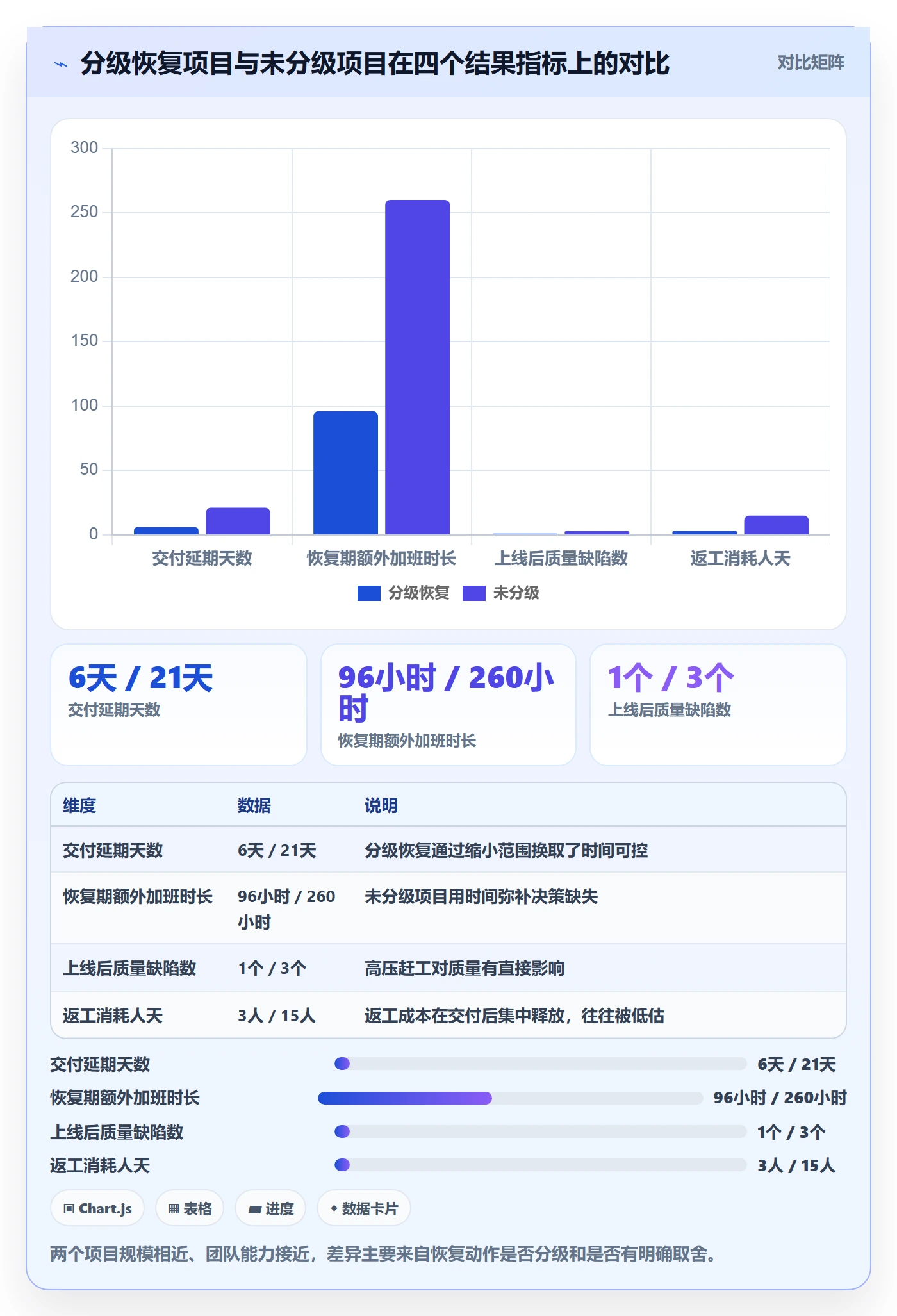Select table cell 返工成本在交付后集中释放，往往被低估
This screenshot has height=1316, width=897.
pyautogui.click(x=514, y=1016)
